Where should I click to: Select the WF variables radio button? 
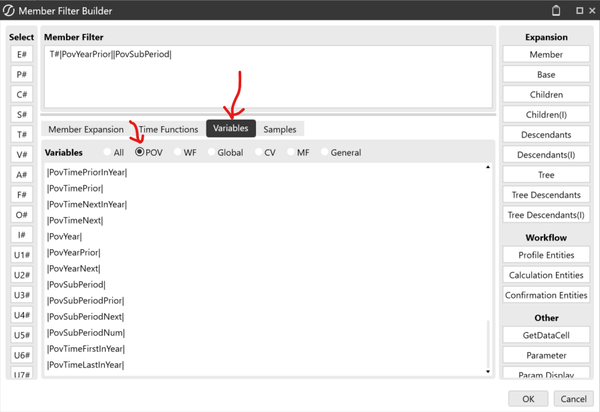[x=177, y=152]
